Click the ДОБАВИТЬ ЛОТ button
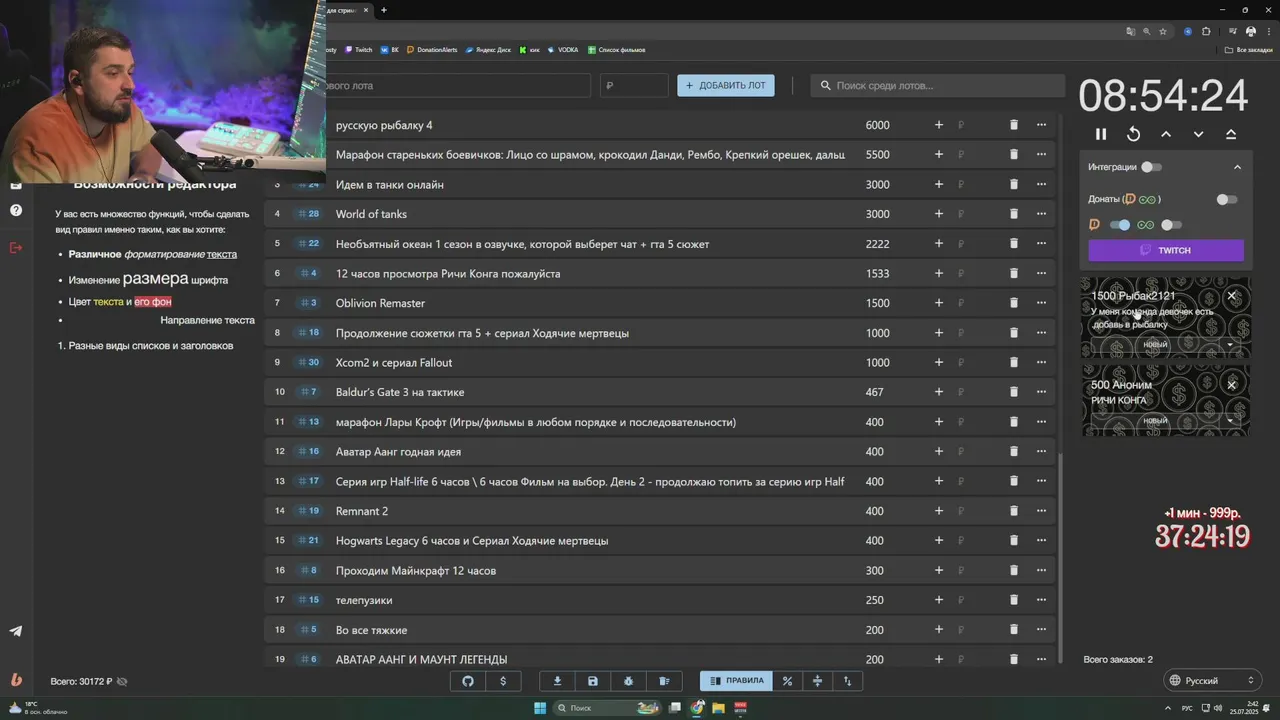The image size is (1280, 720). (726, 85)
